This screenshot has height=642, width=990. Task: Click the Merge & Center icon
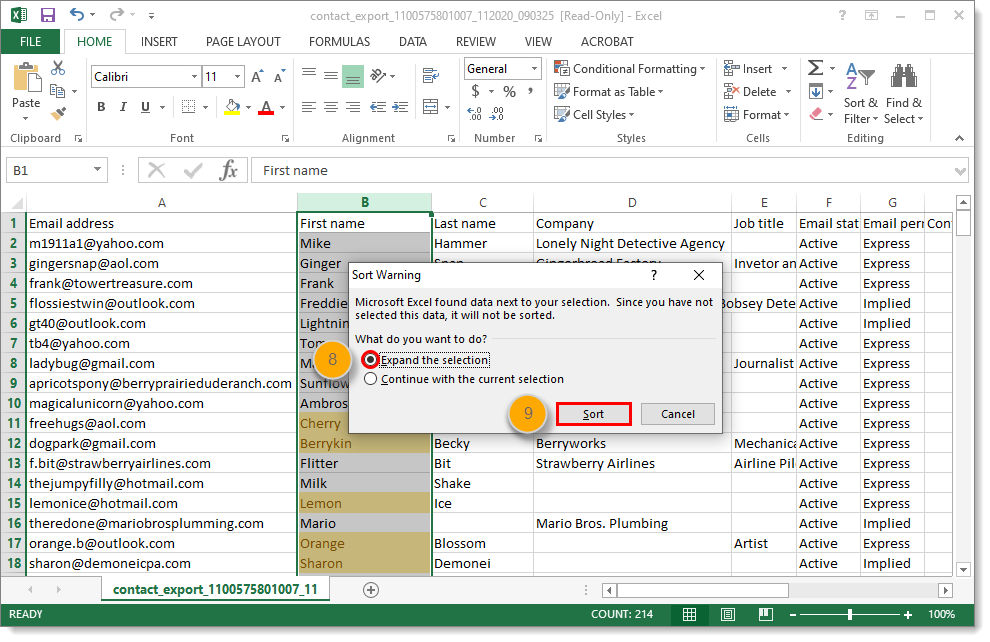(431, 107)
